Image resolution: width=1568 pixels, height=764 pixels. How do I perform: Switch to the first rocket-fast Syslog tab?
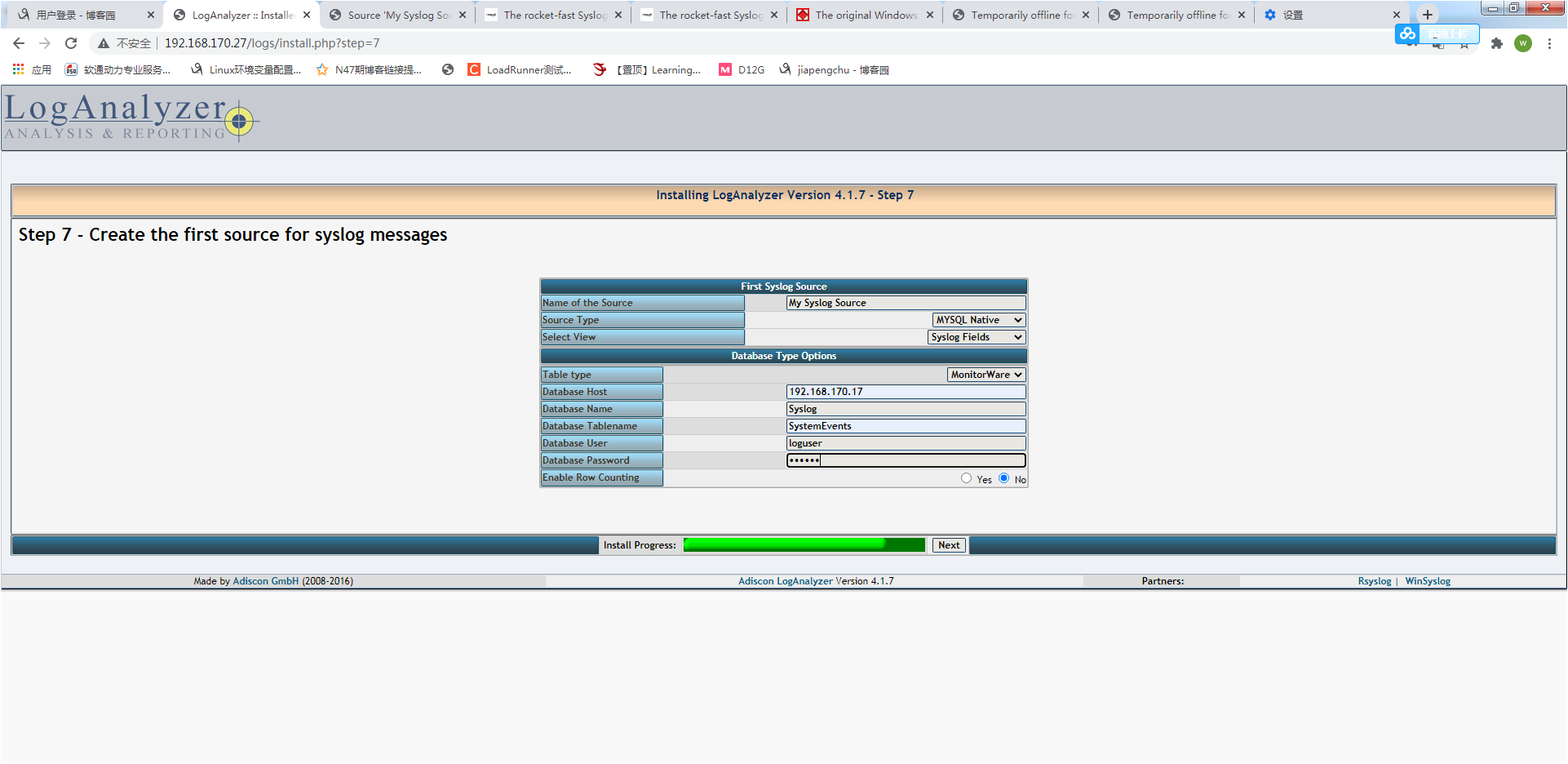click(x=554, y=15)
